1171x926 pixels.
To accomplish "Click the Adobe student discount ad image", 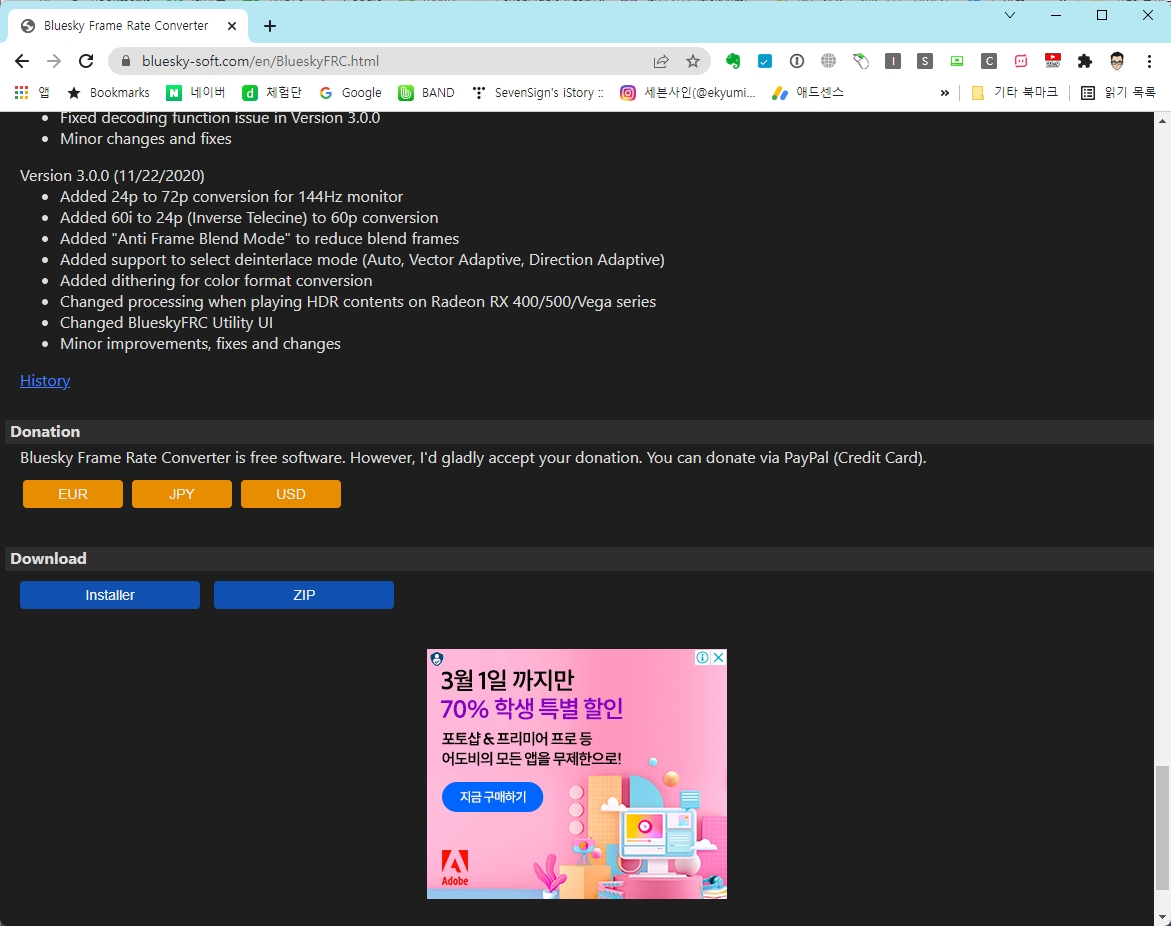I will [577, 774].
